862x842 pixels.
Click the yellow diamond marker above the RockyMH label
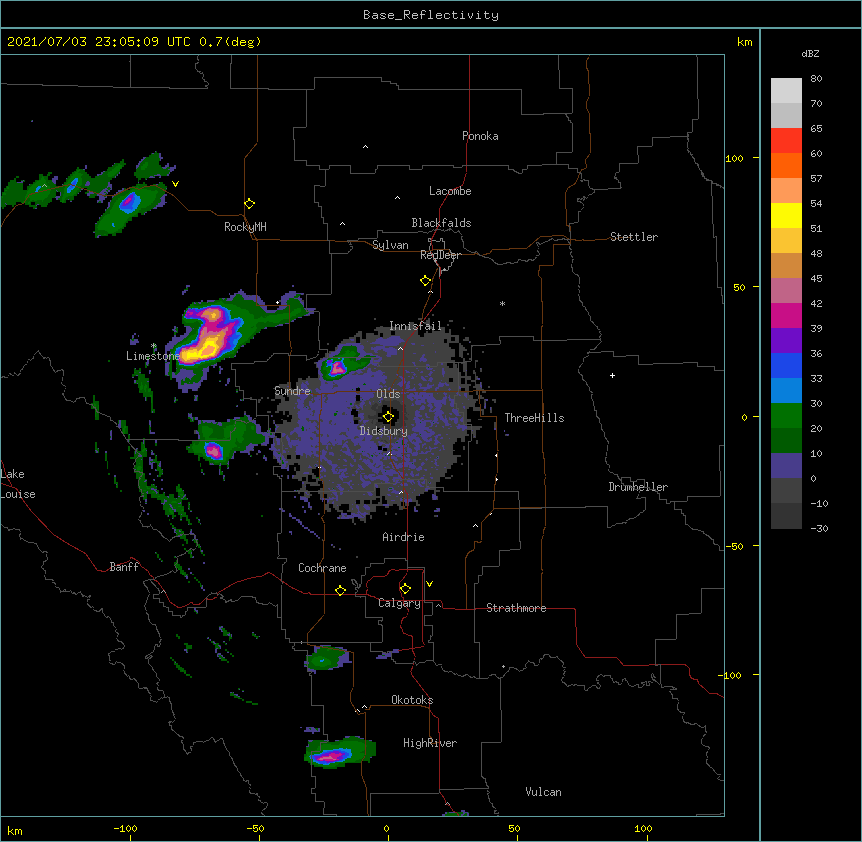[249, 204]
